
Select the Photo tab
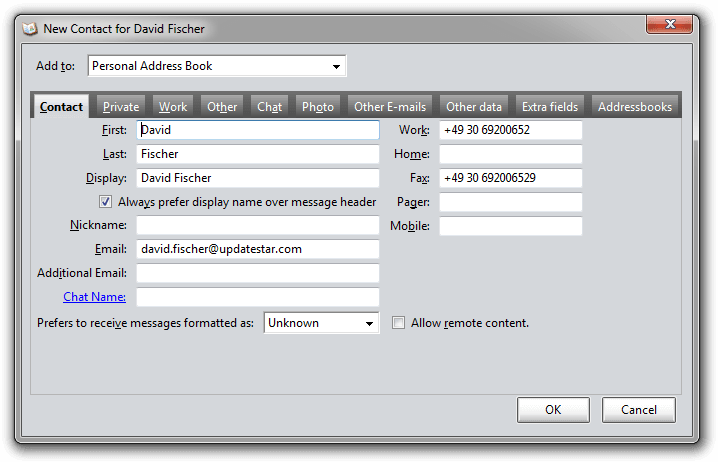[318, 107]
